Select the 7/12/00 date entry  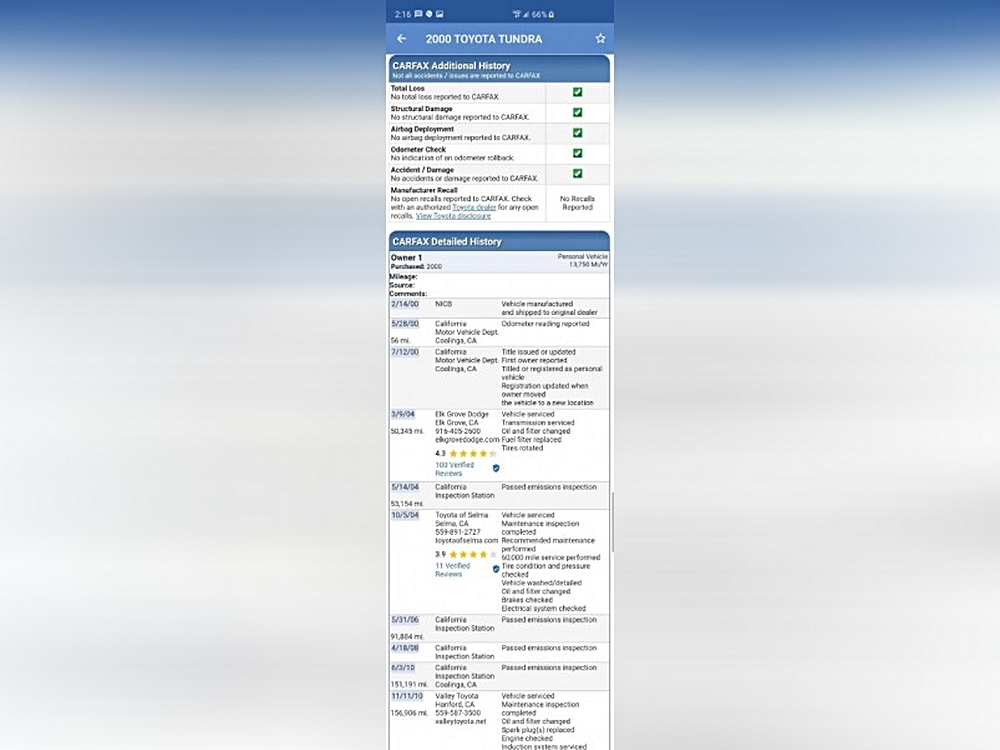(x=405, y=352)
